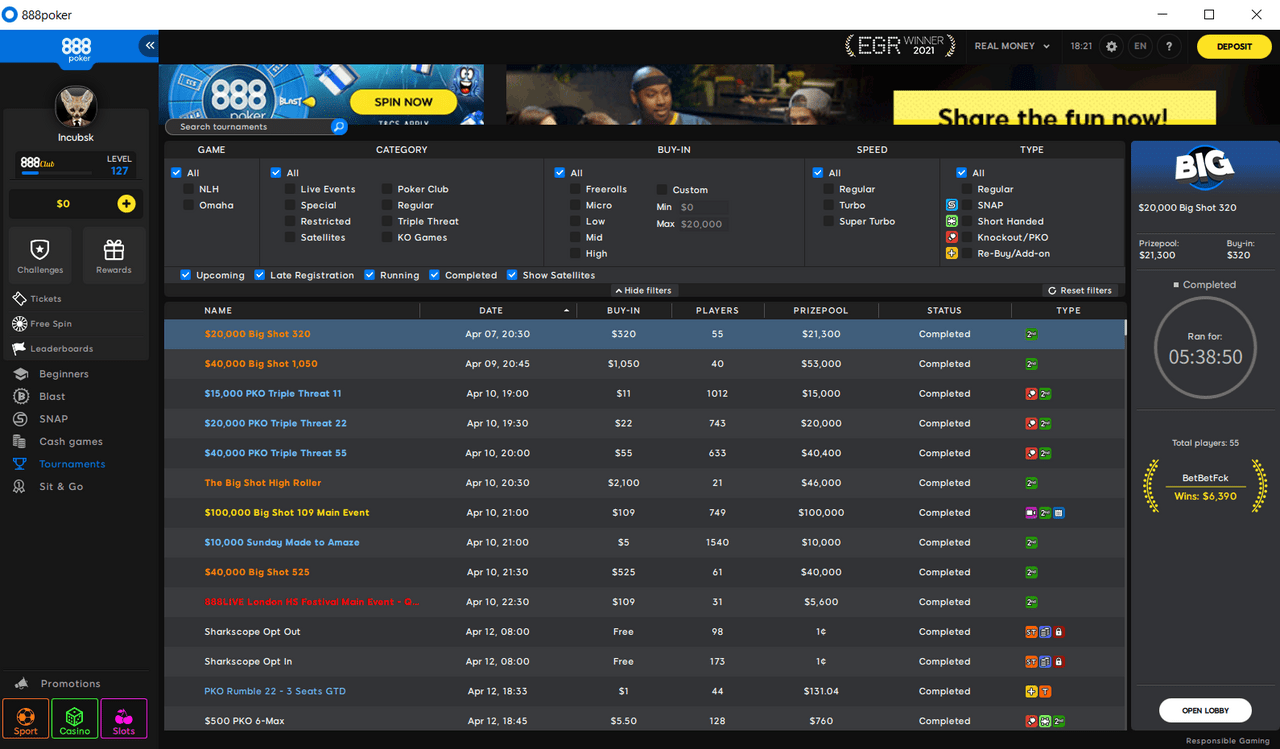Toggle the Omaha game checkbox
The width and height of the screenshot is (1280, 749).
click(x=189, y=205)
